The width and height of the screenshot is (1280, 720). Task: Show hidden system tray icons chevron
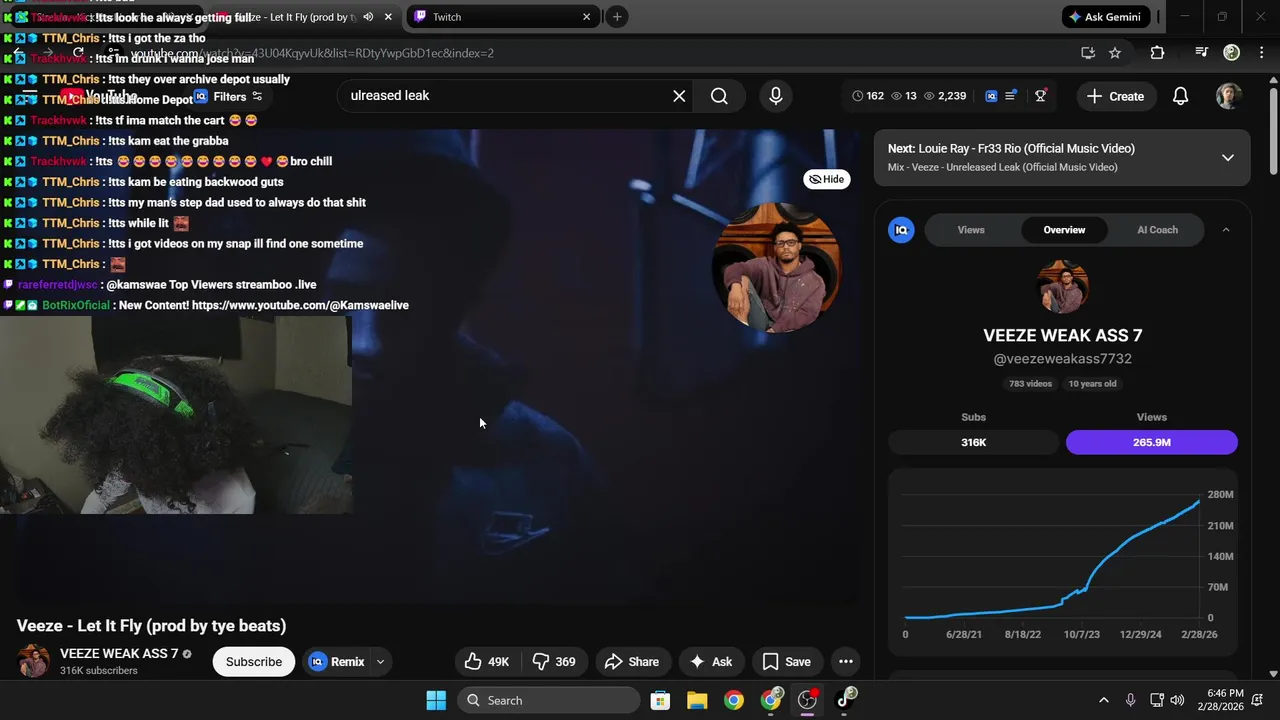tap(1103, 700)
